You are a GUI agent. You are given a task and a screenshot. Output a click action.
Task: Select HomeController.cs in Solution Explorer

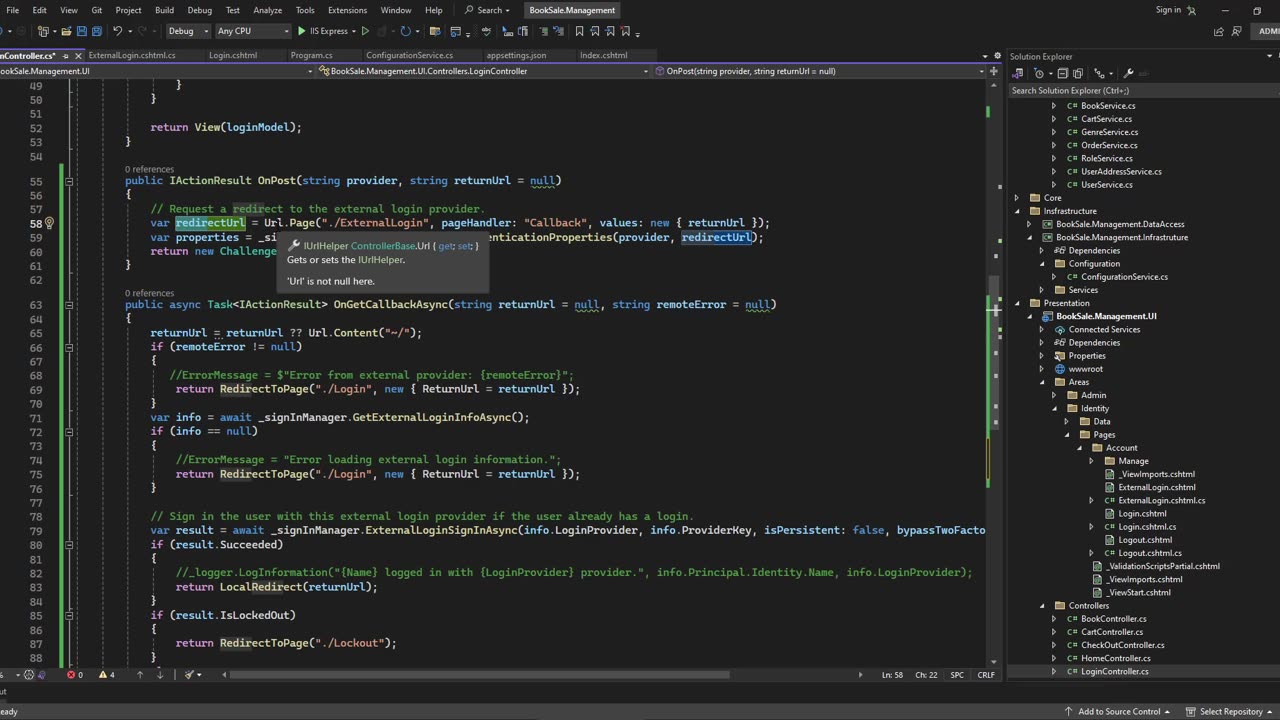click(1115, 658)
